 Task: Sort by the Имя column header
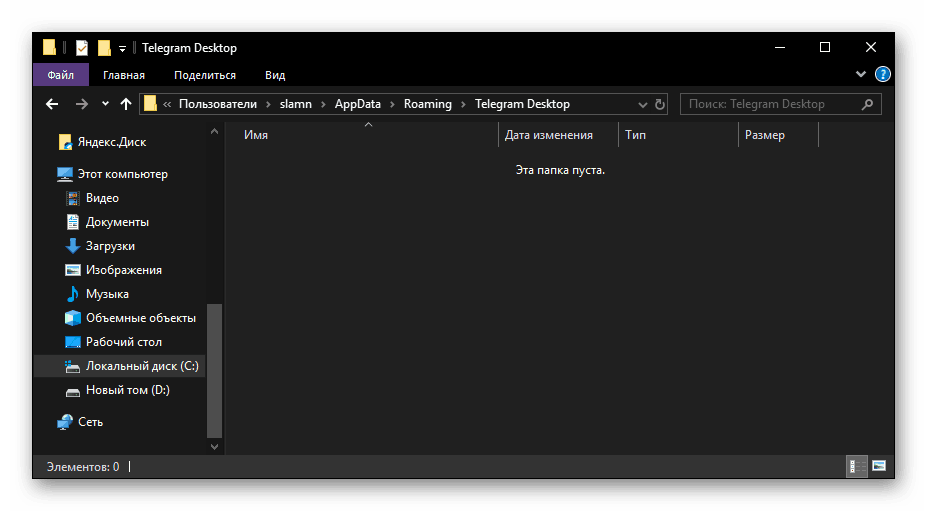[x=256, y=135]
